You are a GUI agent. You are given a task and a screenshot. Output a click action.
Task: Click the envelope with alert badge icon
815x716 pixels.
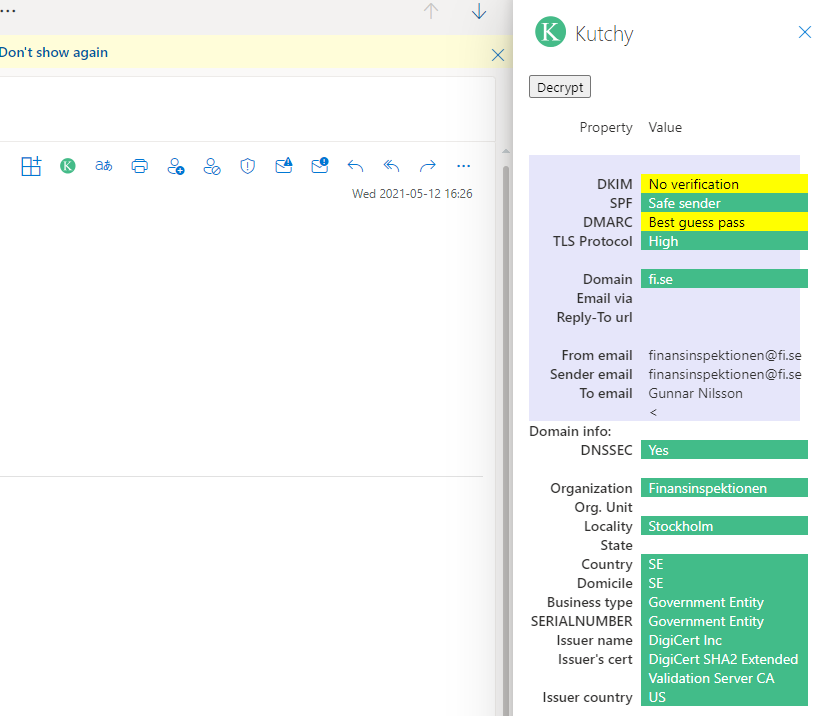click(320, 166)
